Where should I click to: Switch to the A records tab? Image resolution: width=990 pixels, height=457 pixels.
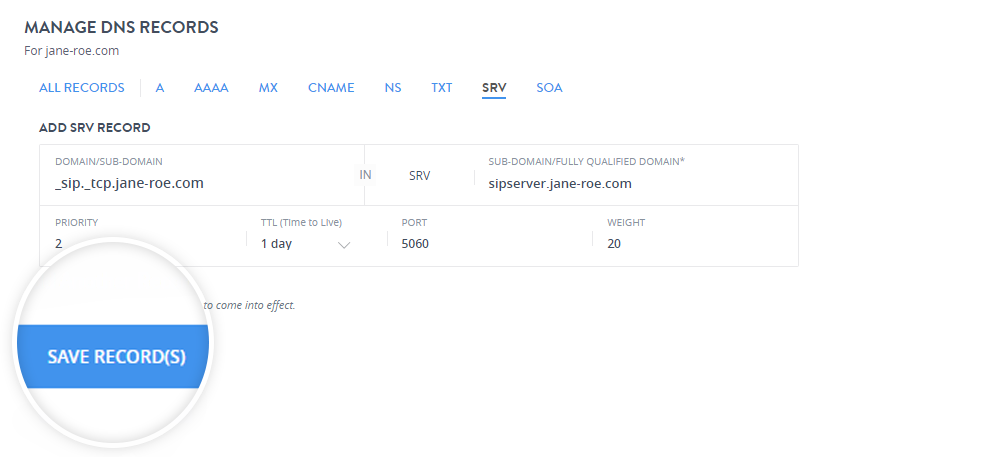[x=160, y=88]
